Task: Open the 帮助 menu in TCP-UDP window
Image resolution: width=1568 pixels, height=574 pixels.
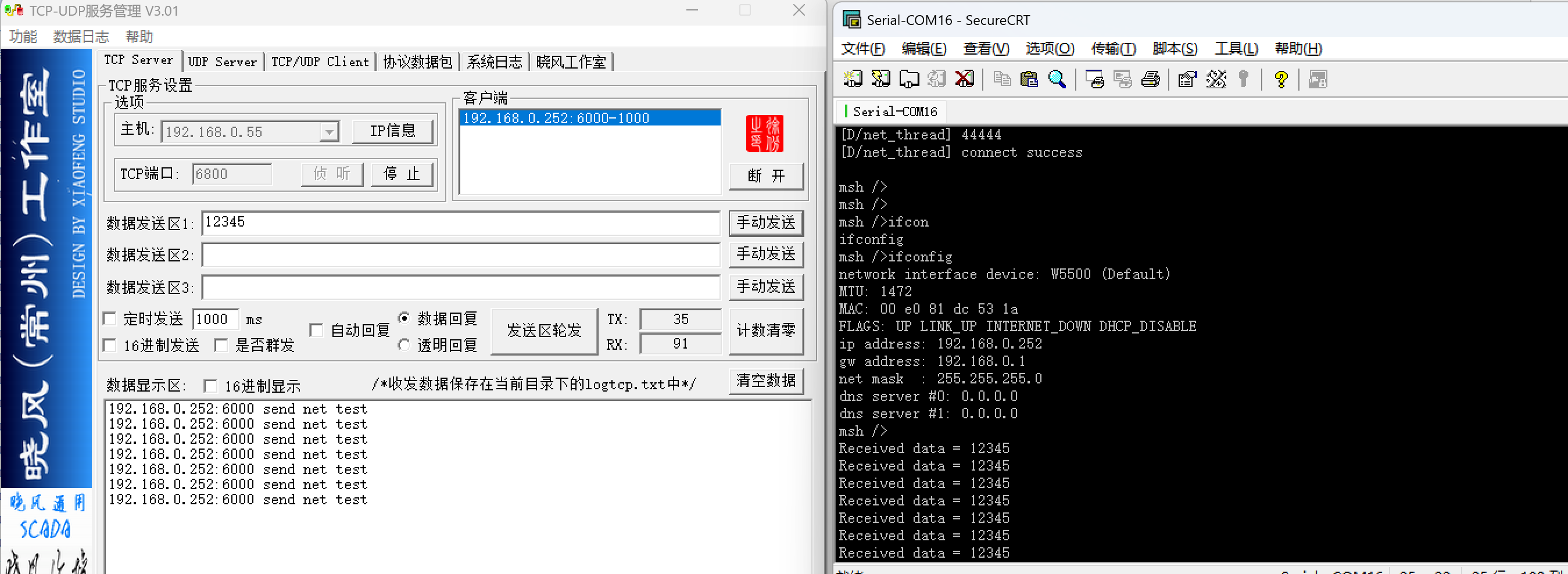Action: (x=139, y=37)
